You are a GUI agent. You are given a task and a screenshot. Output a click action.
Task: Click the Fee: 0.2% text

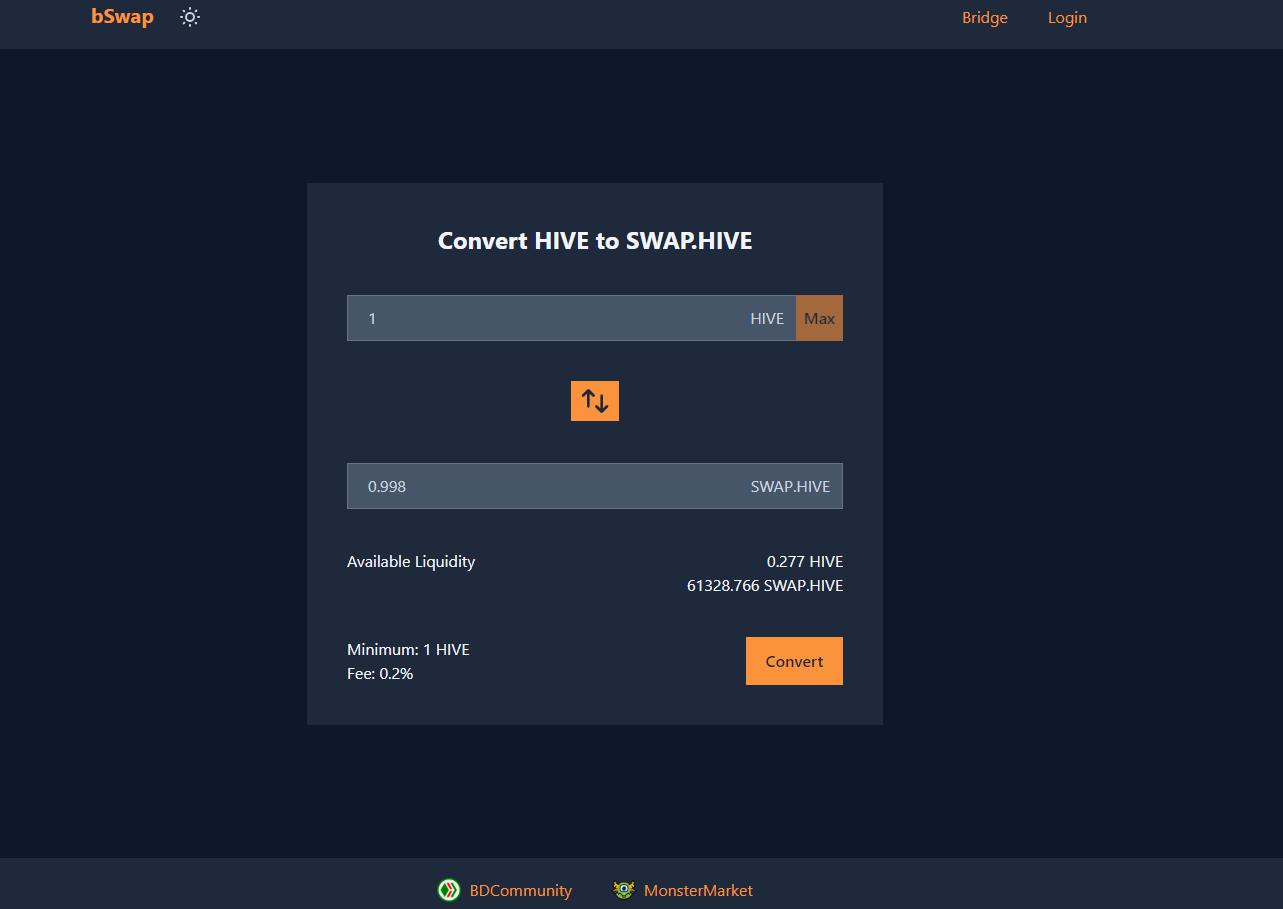(x=380, y=674)
